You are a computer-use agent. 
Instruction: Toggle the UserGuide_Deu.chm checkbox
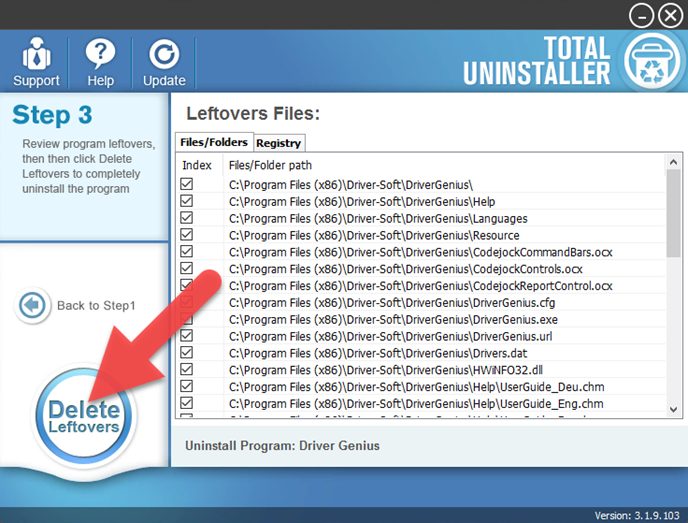pyautogui.click(x=186, y=386)
